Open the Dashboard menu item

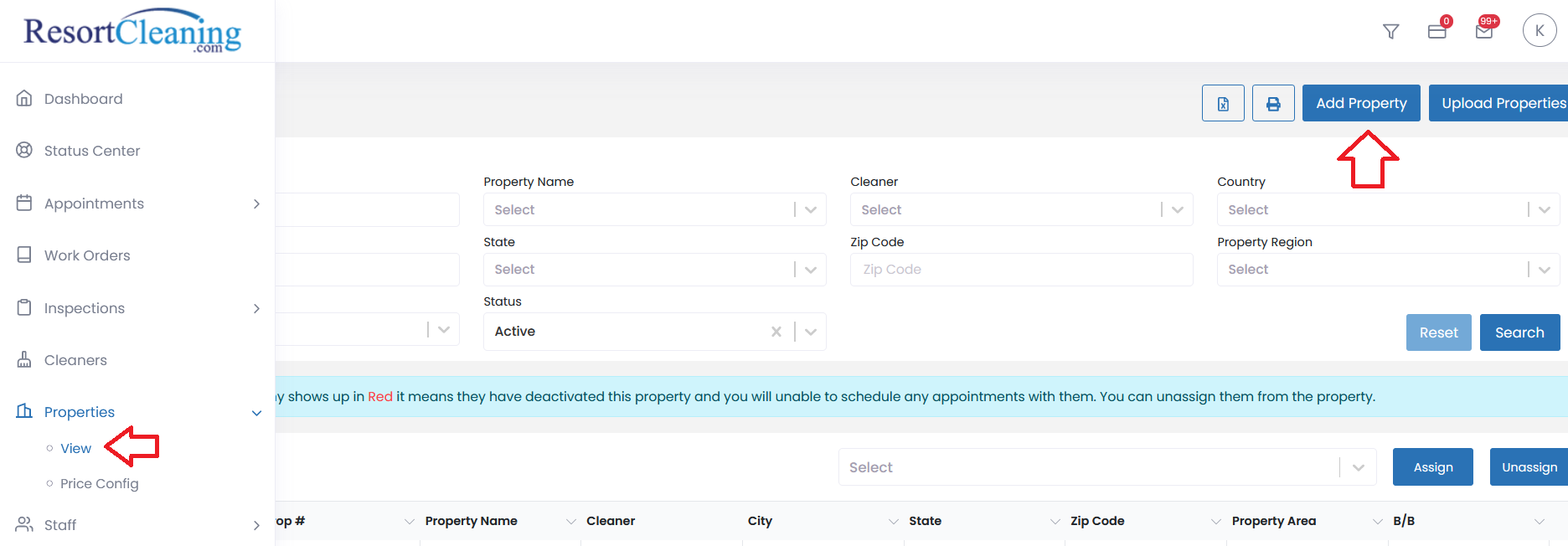click(83, 99)
